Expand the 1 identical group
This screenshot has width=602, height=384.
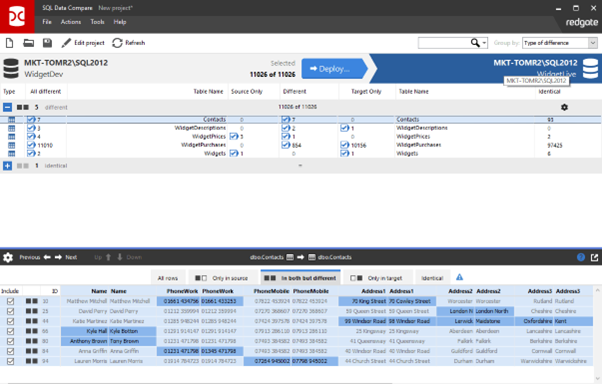pyautogui.click(x=7, y=166)
